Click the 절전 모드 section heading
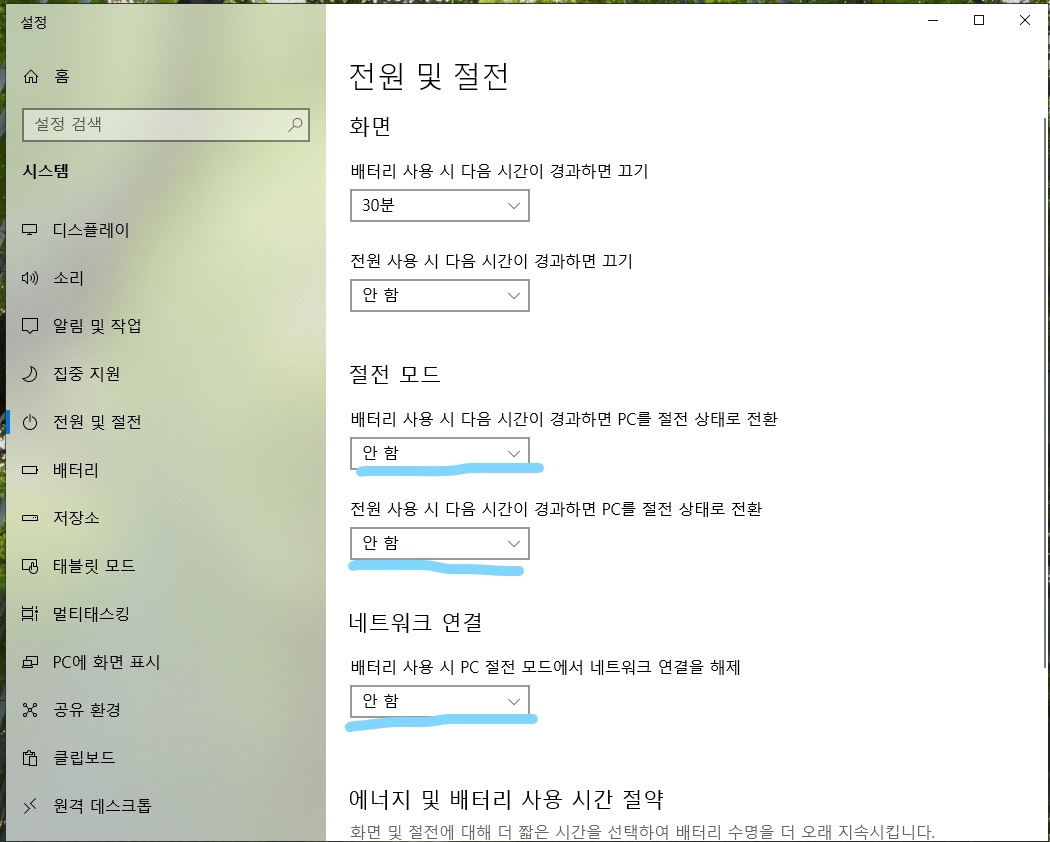 click(x=394, y=374)
